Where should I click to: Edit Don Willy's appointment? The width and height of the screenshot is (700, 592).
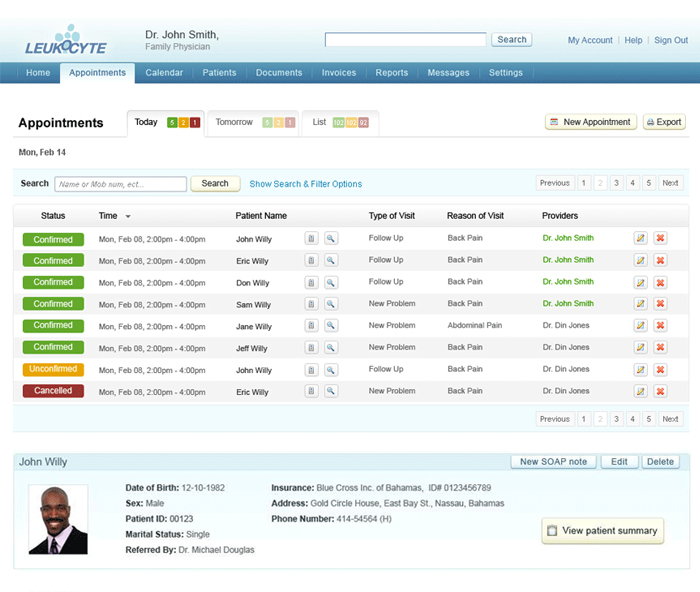(x=641, y=282)
